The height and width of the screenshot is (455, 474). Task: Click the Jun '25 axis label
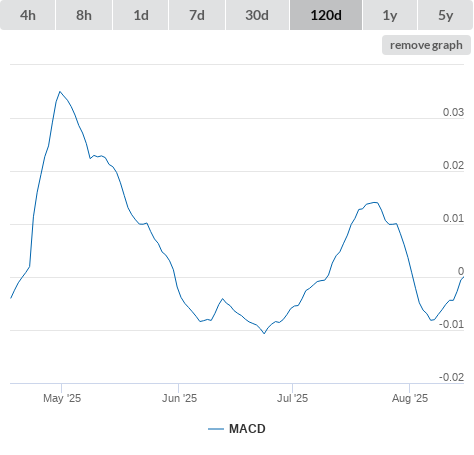179,398
